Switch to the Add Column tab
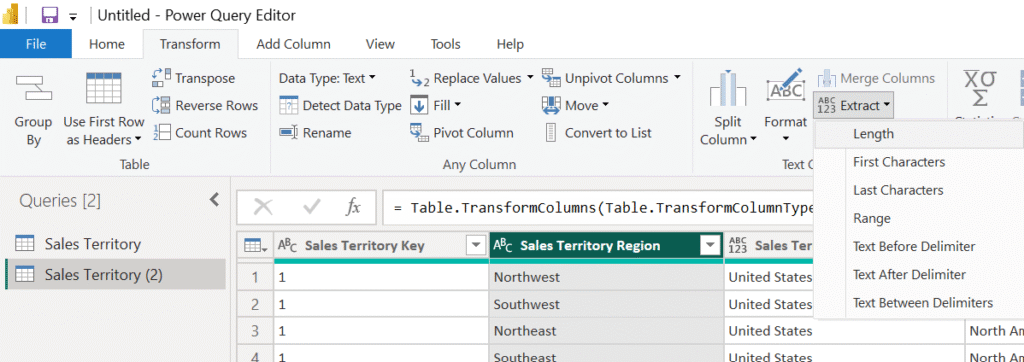The width and height of the screenshot is (1024, 362). point(293,44)
